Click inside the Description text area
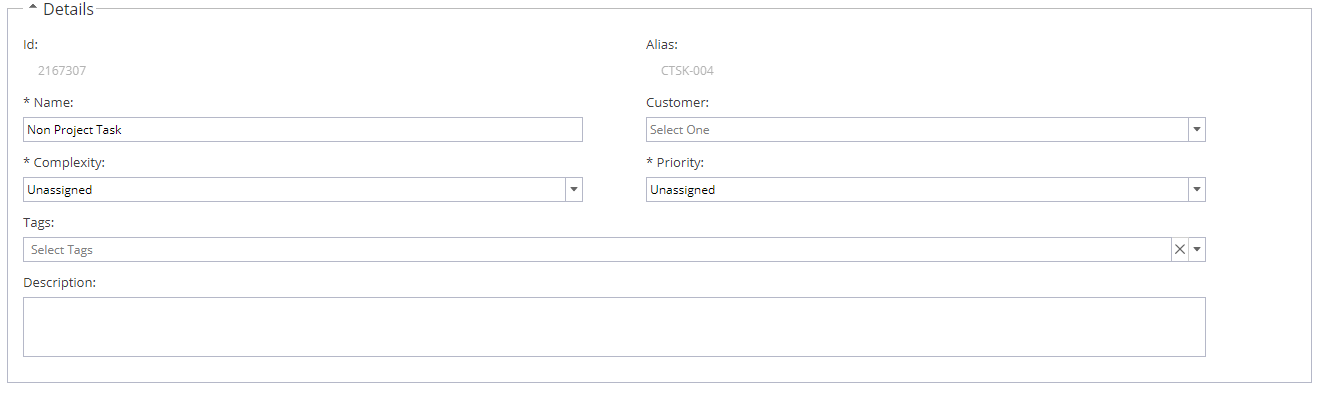Screen dimensions: 1318x394 (614, 327)
